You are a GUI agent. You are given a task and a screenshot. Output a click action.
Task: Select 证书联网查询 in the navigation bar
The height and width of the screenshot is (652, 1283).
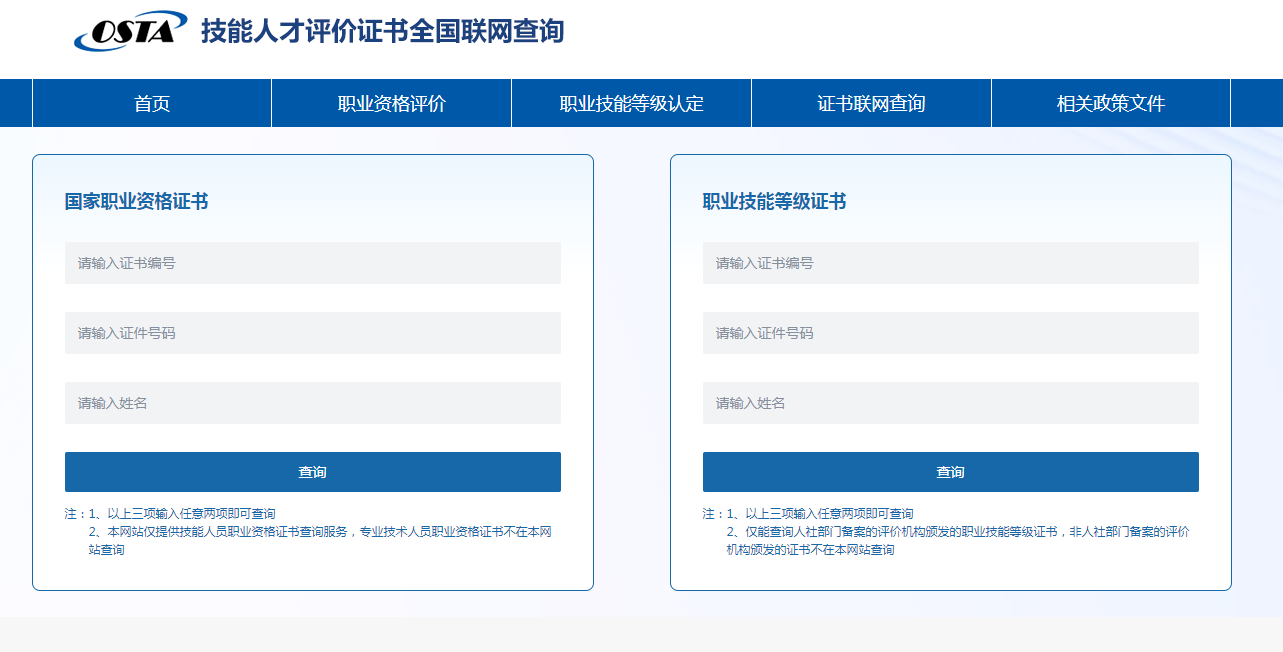871,104
